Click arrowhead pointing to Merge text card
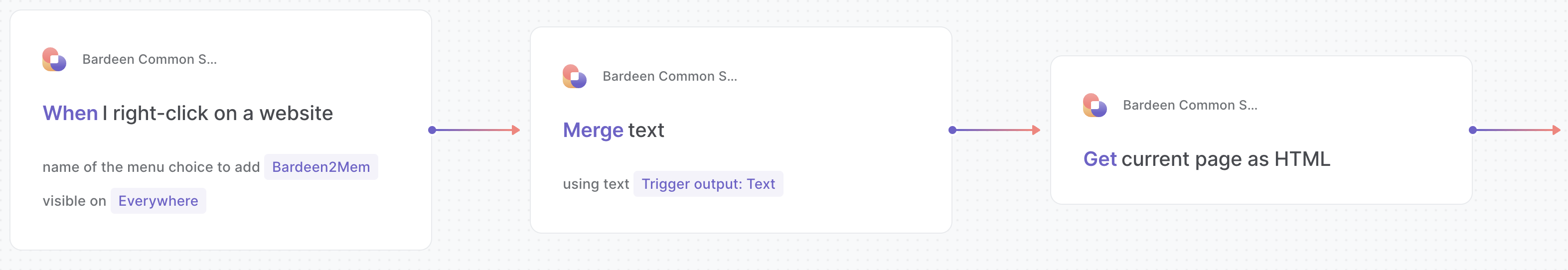The width and height of the screenshot is (1568, 270). 516,130
